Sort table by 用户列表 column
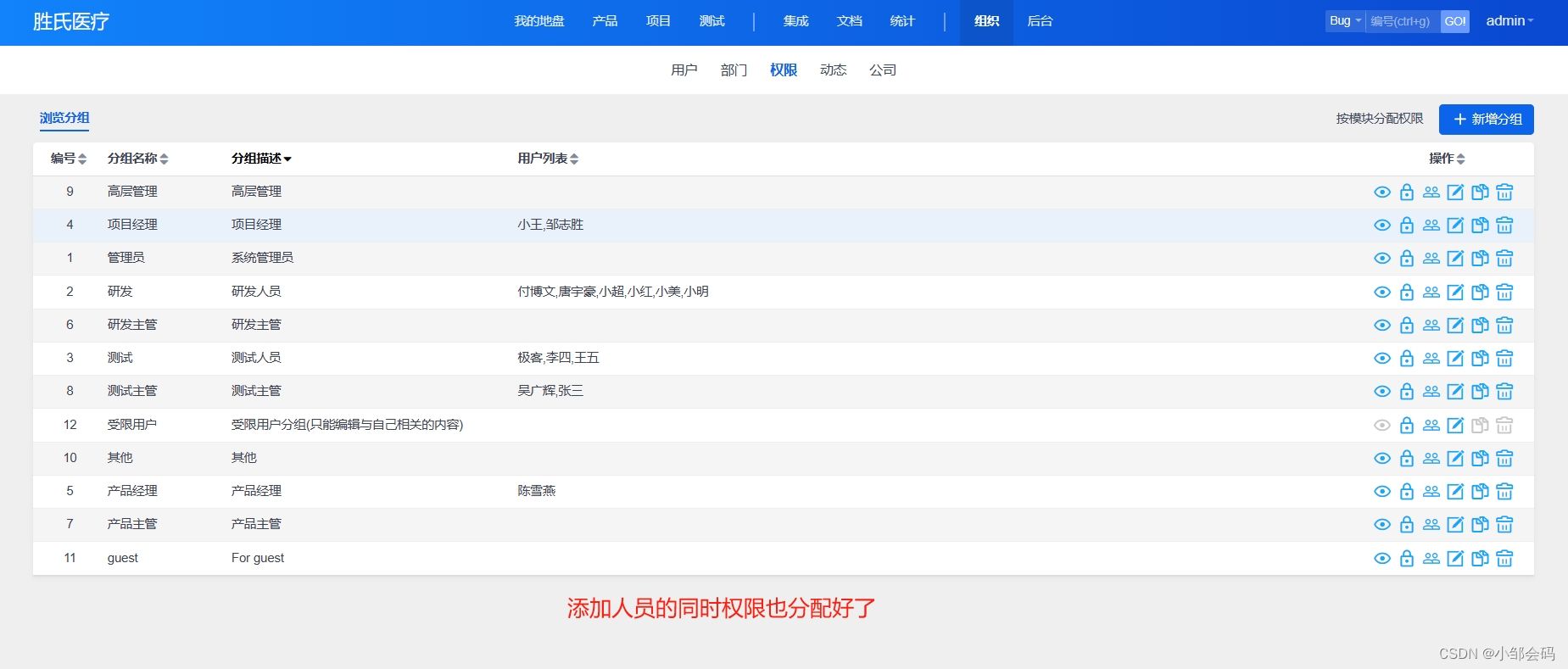The image size is (1568, 669). pyautogui.click(x=548, y=159)
